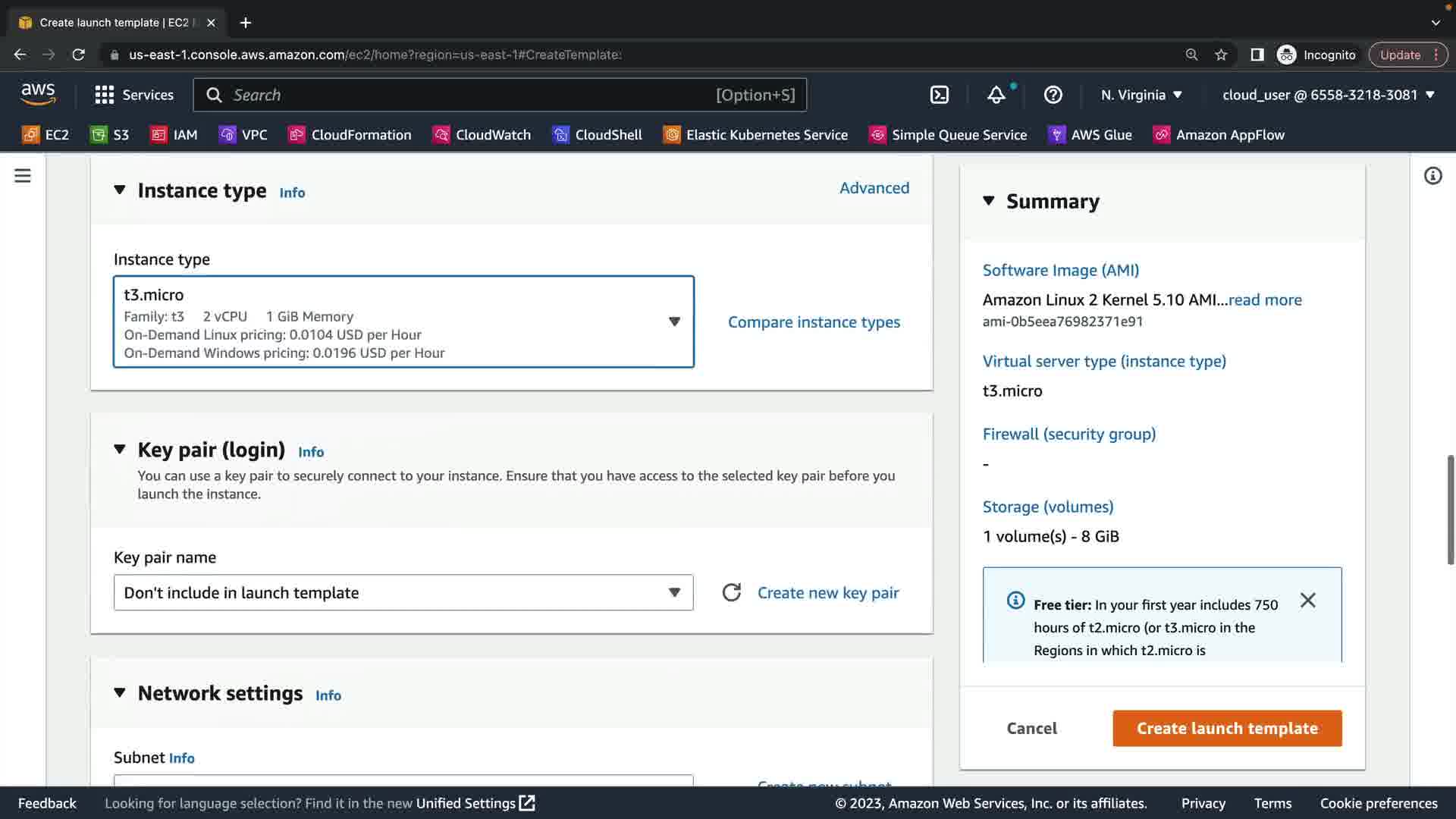Toggle the left hamburger navigation menu

(23, 176)
